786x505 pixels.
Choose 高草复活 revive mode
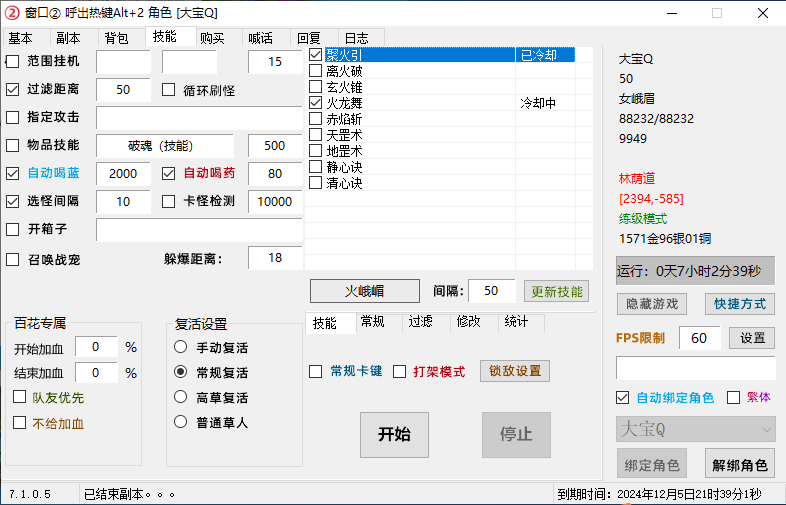click(181, 397)
